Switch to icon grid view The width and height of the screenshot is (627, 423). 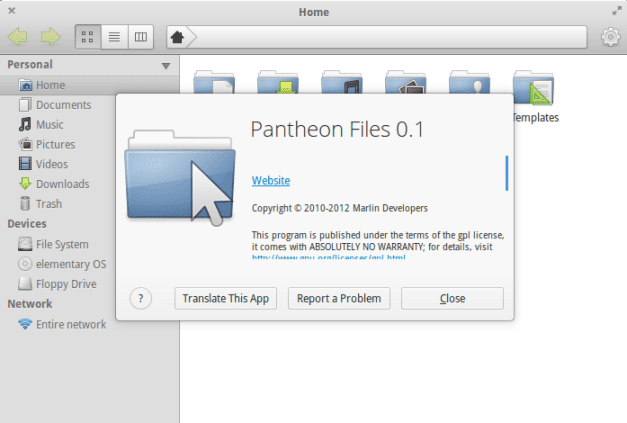88,37
